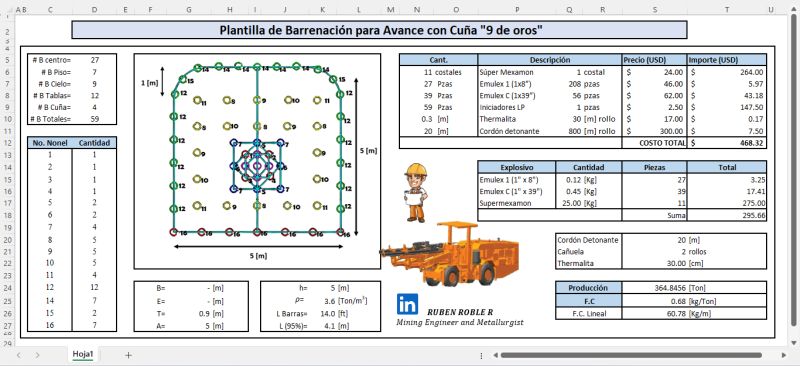The height and width of the screenshot is (366, 800).
Task: Select column header T
Action: 727,10
